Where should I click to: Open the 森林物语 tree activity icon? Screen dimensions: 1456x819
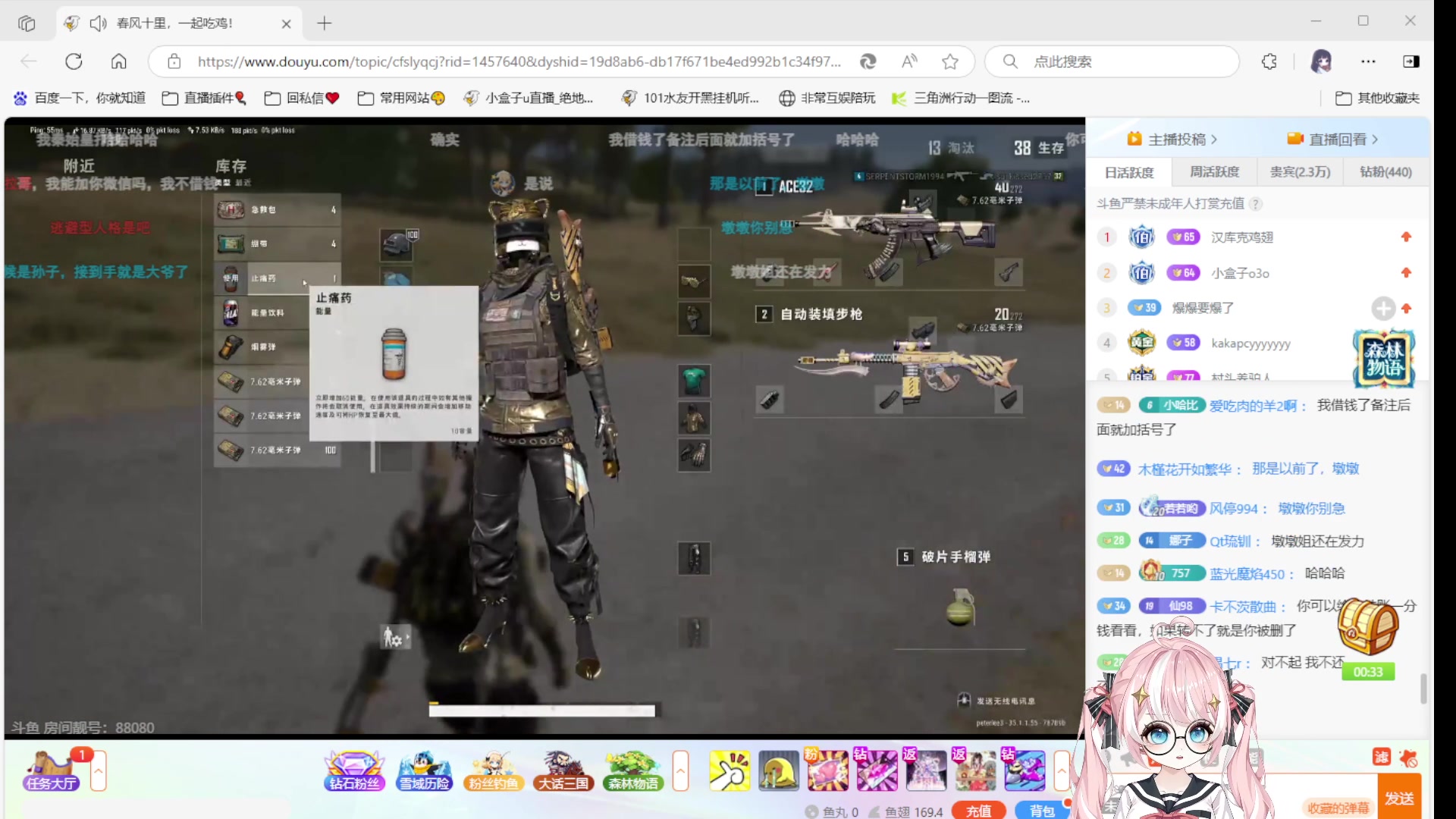pos(632,770)
